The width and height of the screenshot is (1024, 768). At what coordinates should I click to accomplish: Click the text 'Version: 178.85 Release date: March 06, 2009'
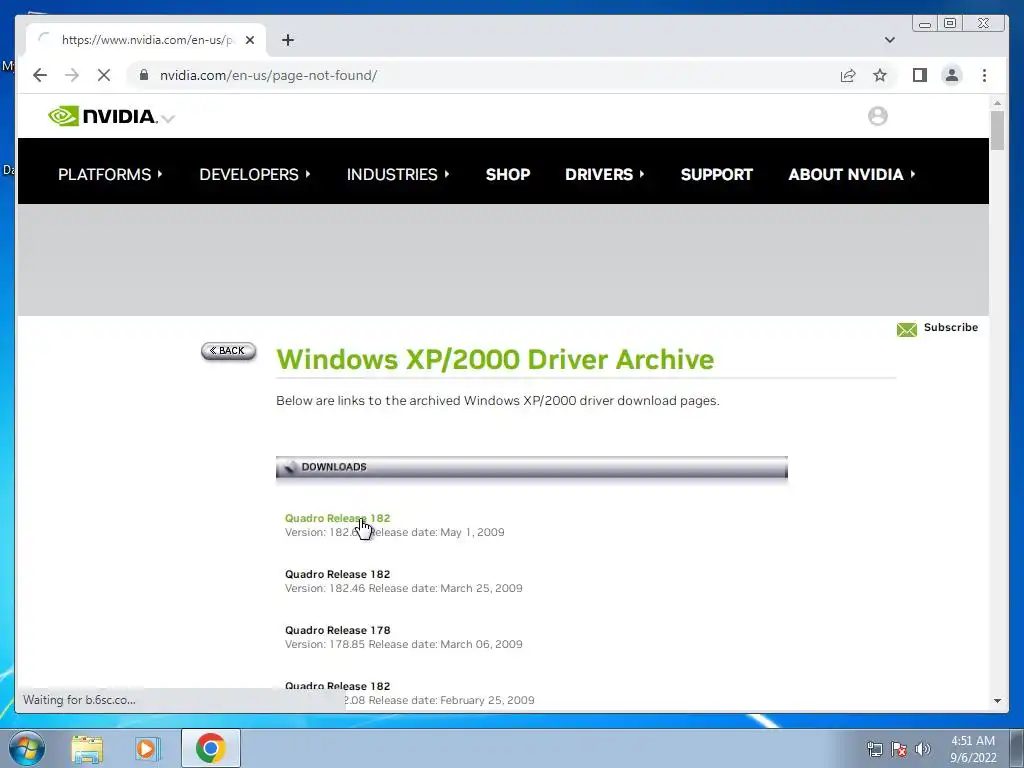[x=404, y=645]
